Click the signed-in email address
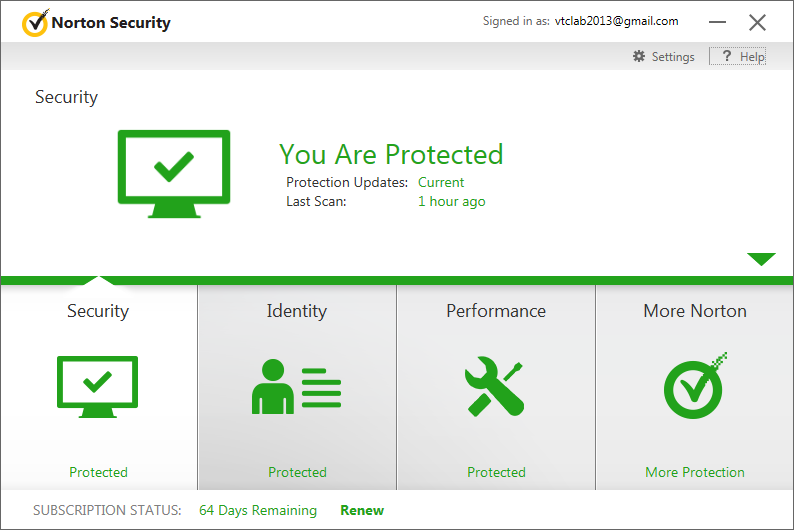Viewport: 794px width, 530px height. coord(616,21)
